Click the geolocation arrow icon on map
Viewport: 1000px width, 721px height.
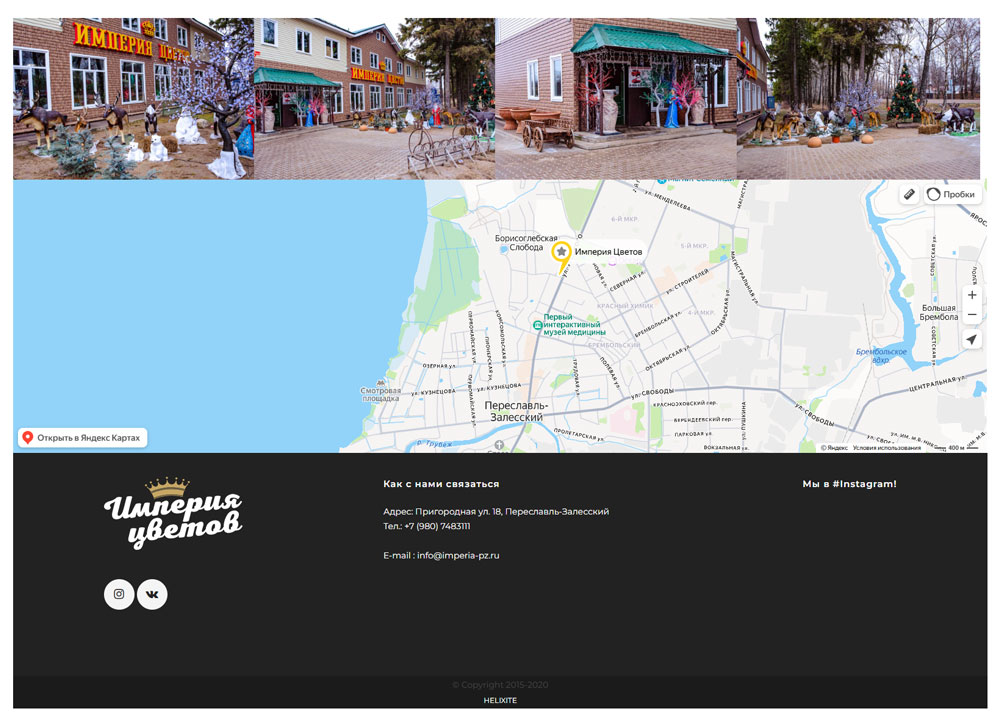(972, 340)
